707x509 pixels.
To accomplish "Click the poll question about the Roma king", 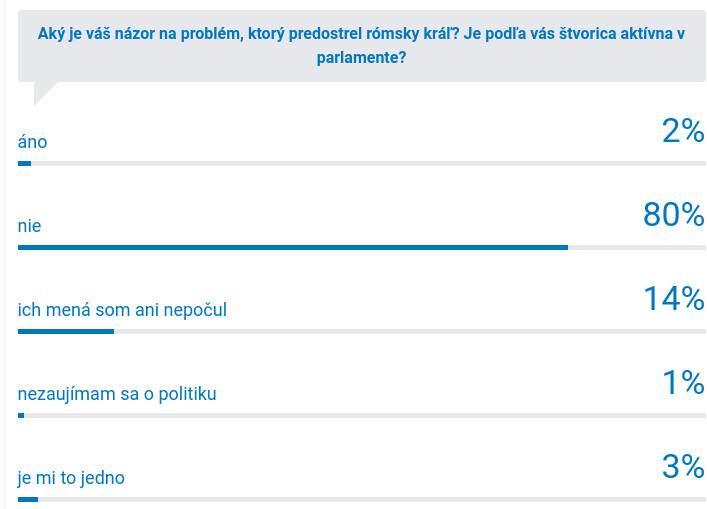I will [x=361, y=46].
